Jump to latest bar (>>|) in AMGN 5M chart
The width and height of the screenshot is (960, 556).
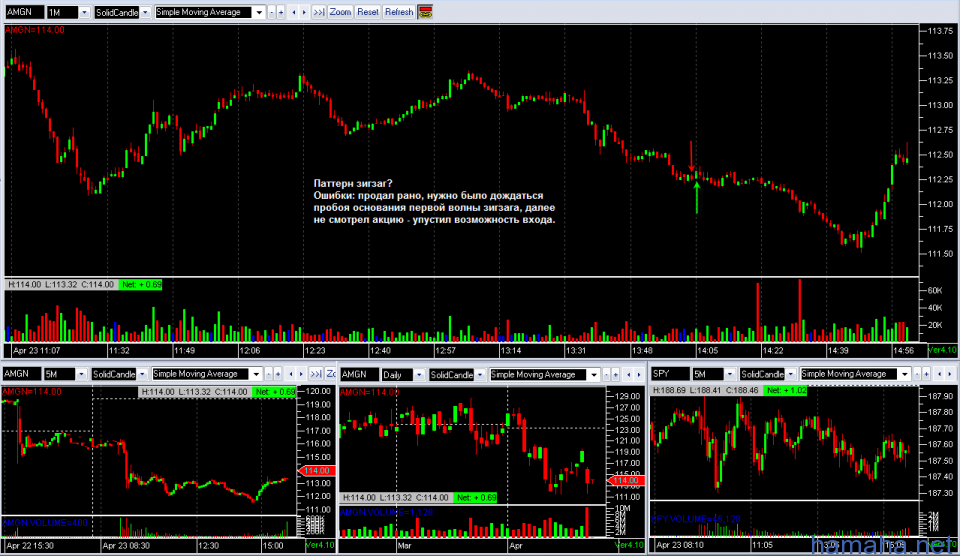316,374
